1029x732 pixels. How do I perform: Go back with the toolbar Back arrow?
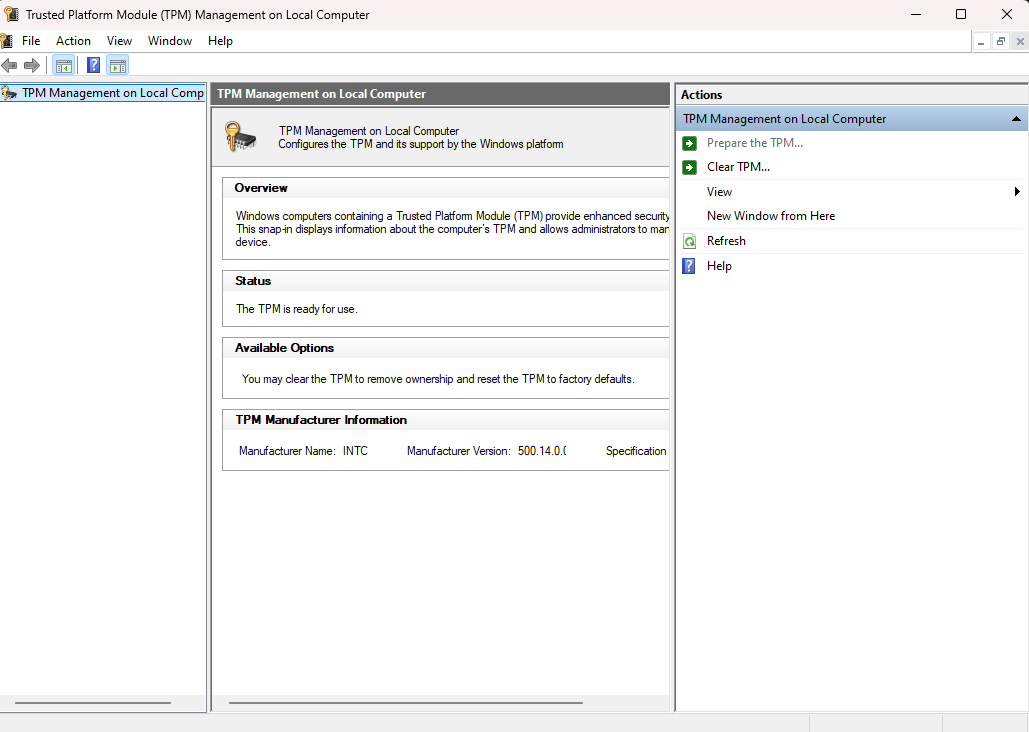pyautogui.click(x=9, y=65)
